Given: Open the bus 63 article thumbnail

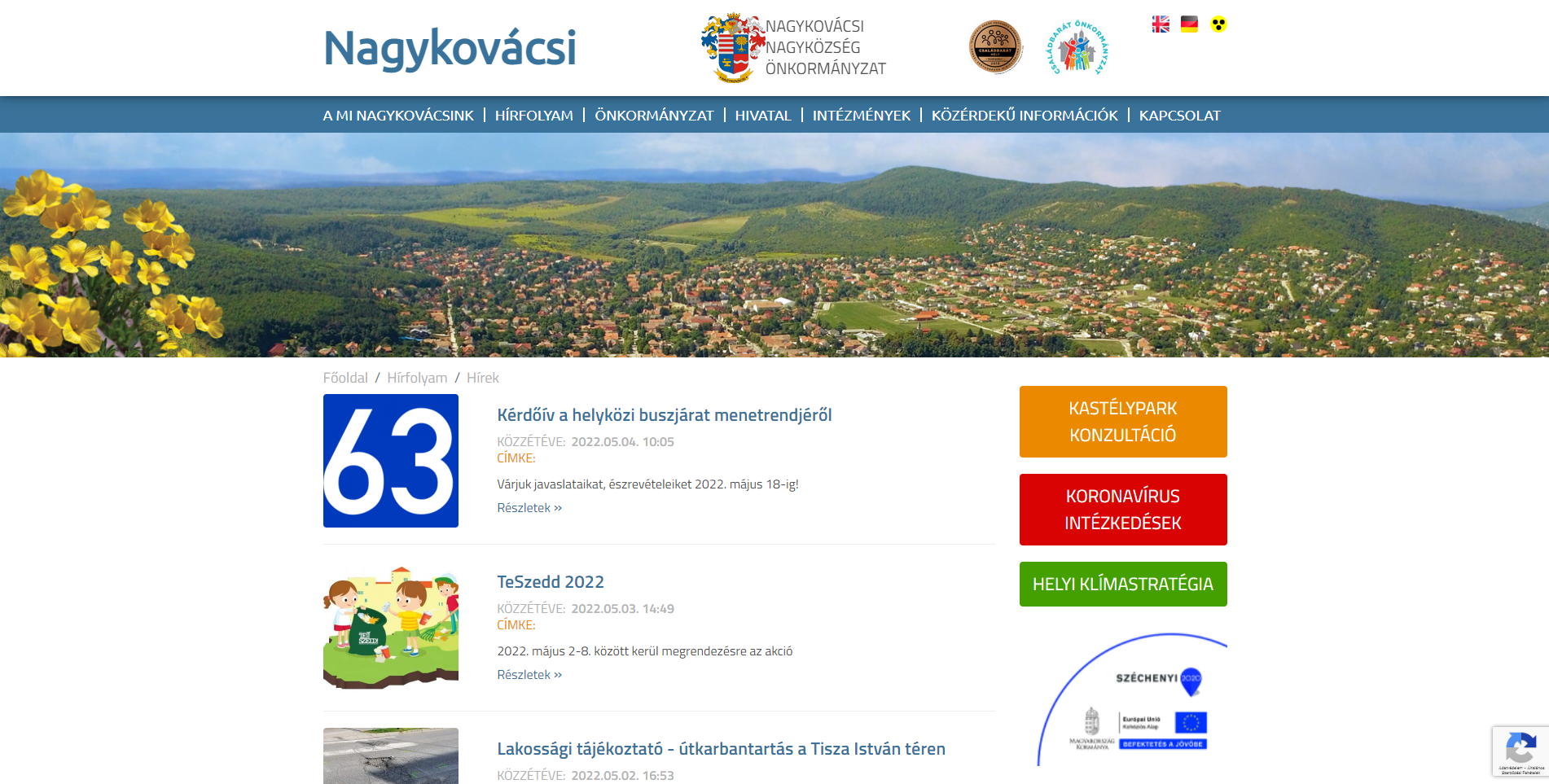Looking at the screenshot, I should pos(391,461).
